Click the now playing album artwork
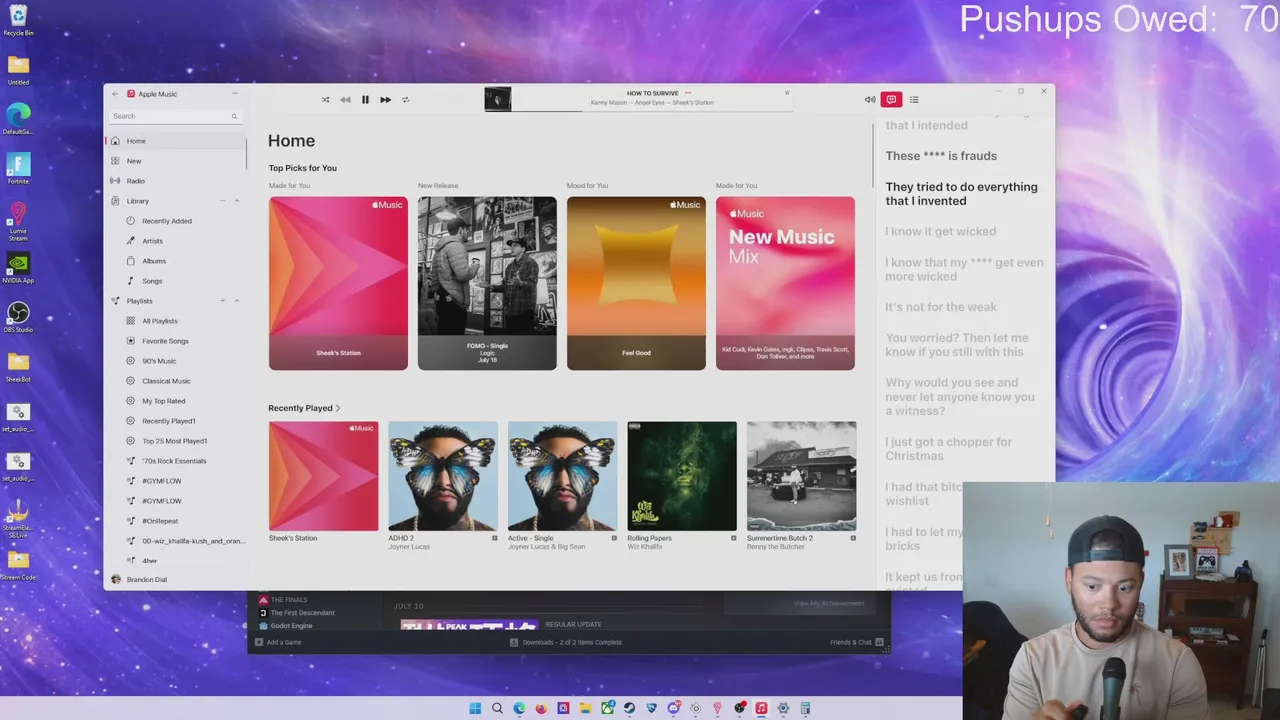Viewport: 1280px width, 720px height. [x=498, y=99]
